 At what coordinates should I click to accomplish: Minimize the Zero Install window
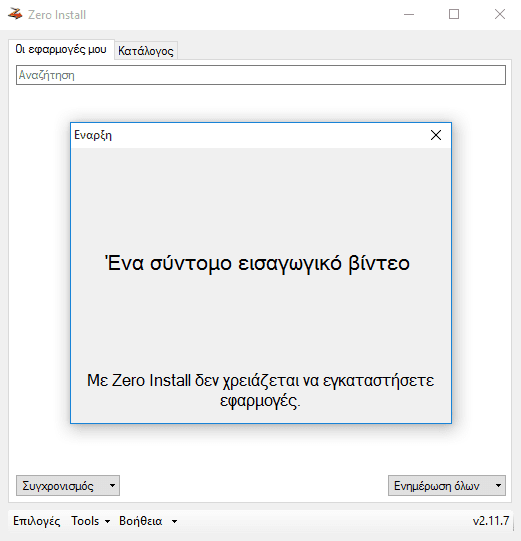click(409, 14)
